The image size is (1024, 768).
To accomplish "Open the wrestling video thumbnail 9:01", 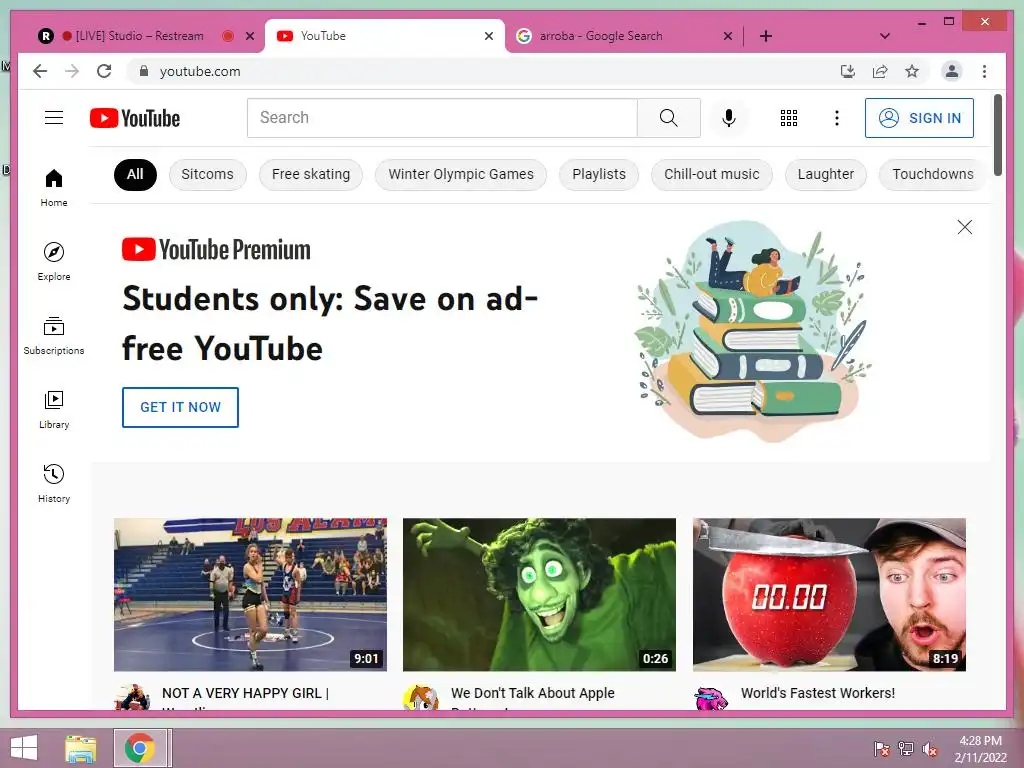I will pos(250,595).
